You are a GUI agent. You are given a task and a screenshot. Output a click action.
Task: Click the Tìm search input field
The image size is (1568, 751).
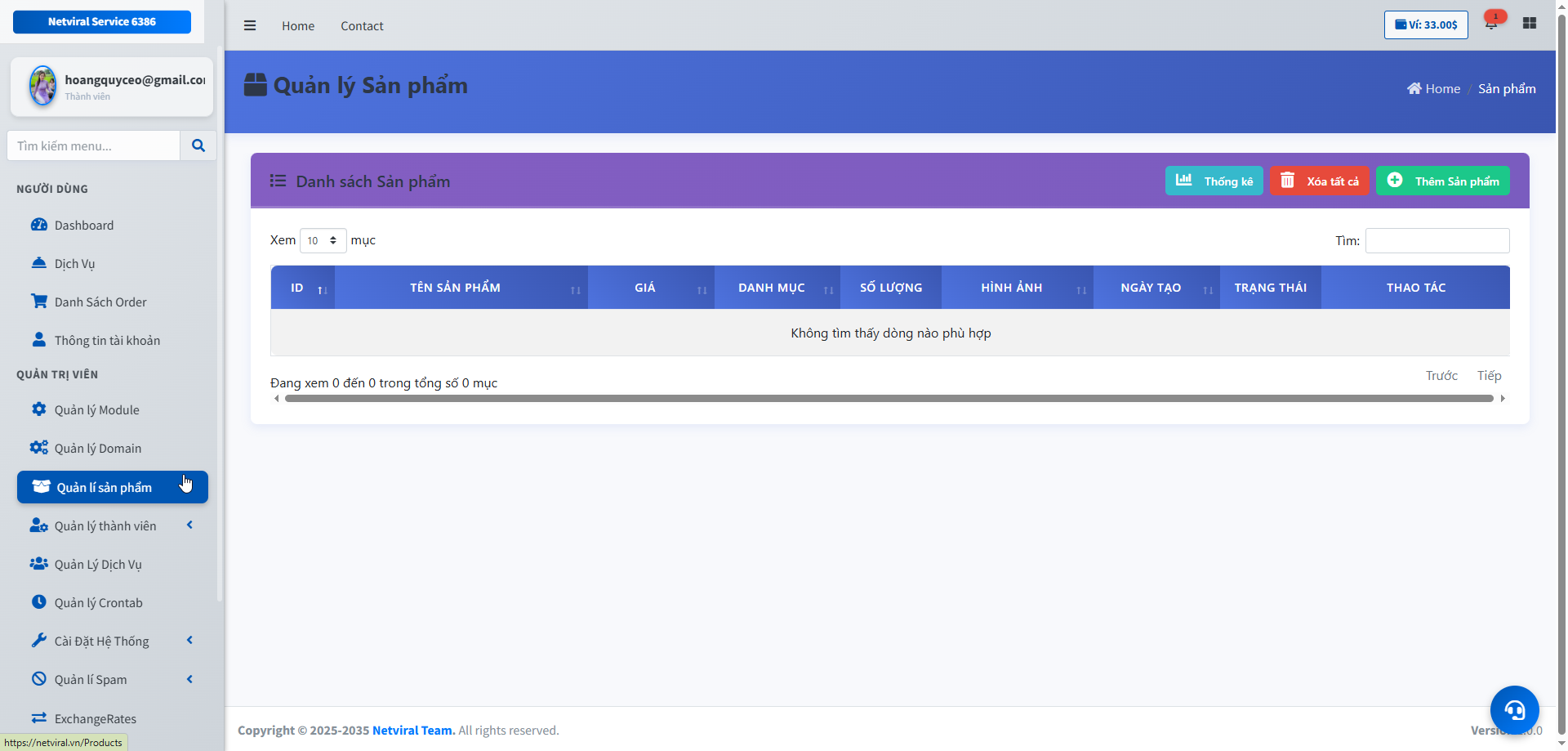pos(1437,240)
